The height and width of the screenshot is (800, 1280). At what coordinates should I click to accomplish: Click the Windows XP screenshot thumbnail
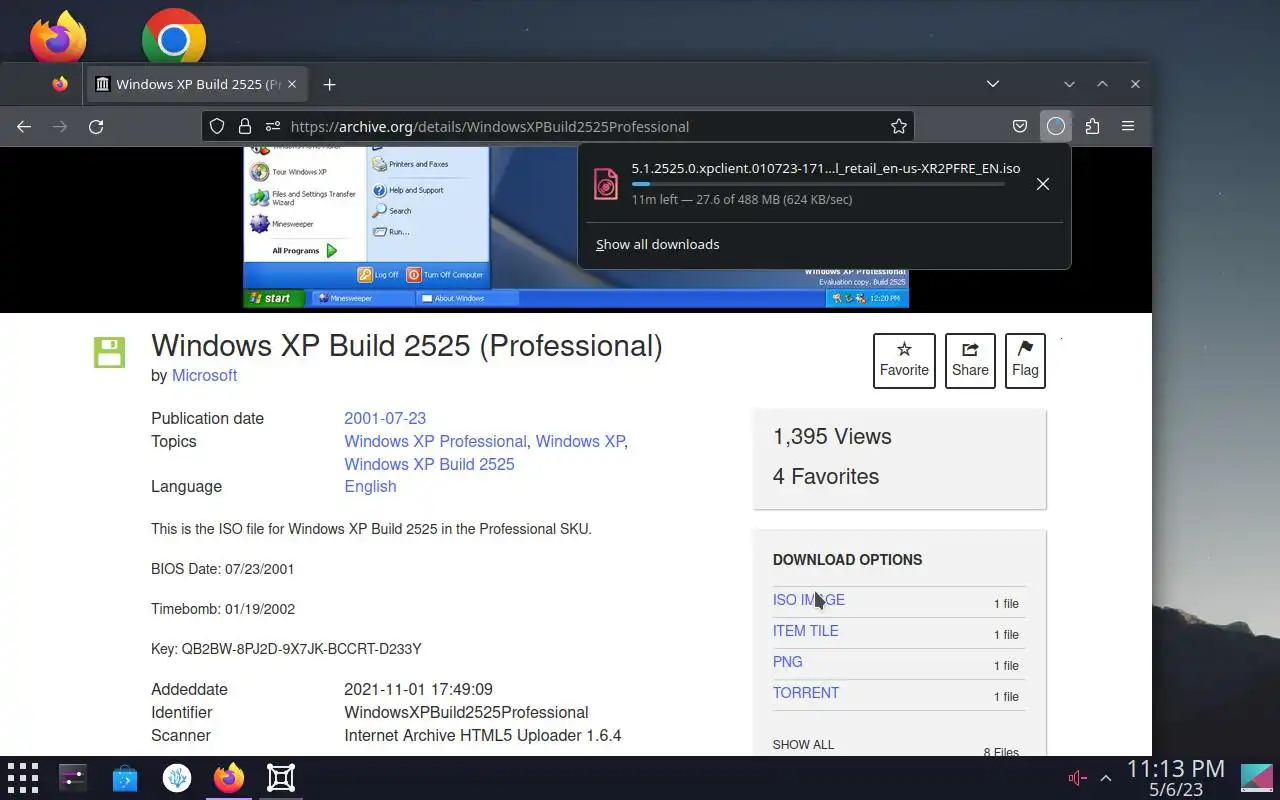coord(576,227)
